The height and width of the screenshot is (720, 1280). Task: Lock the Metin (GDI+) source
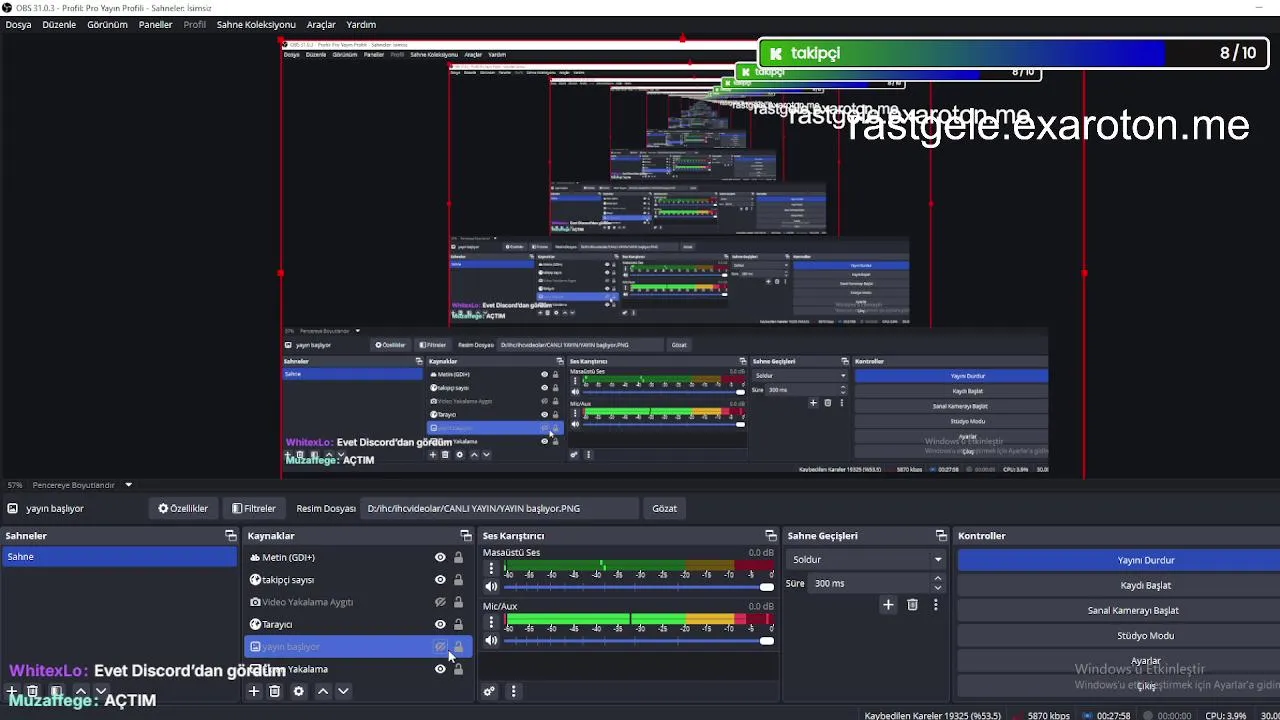(x=459, y=558)
